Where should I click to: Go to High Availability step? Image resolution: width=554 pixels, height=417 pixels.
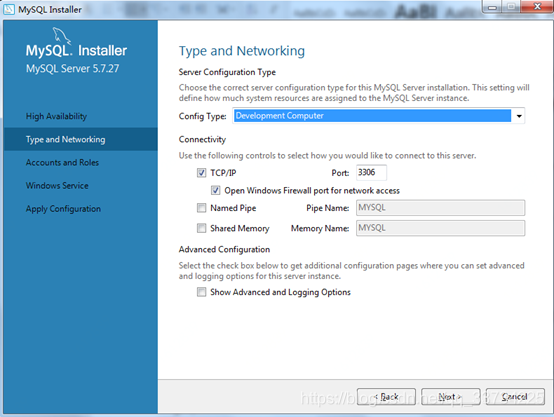(x=56, y=116)
